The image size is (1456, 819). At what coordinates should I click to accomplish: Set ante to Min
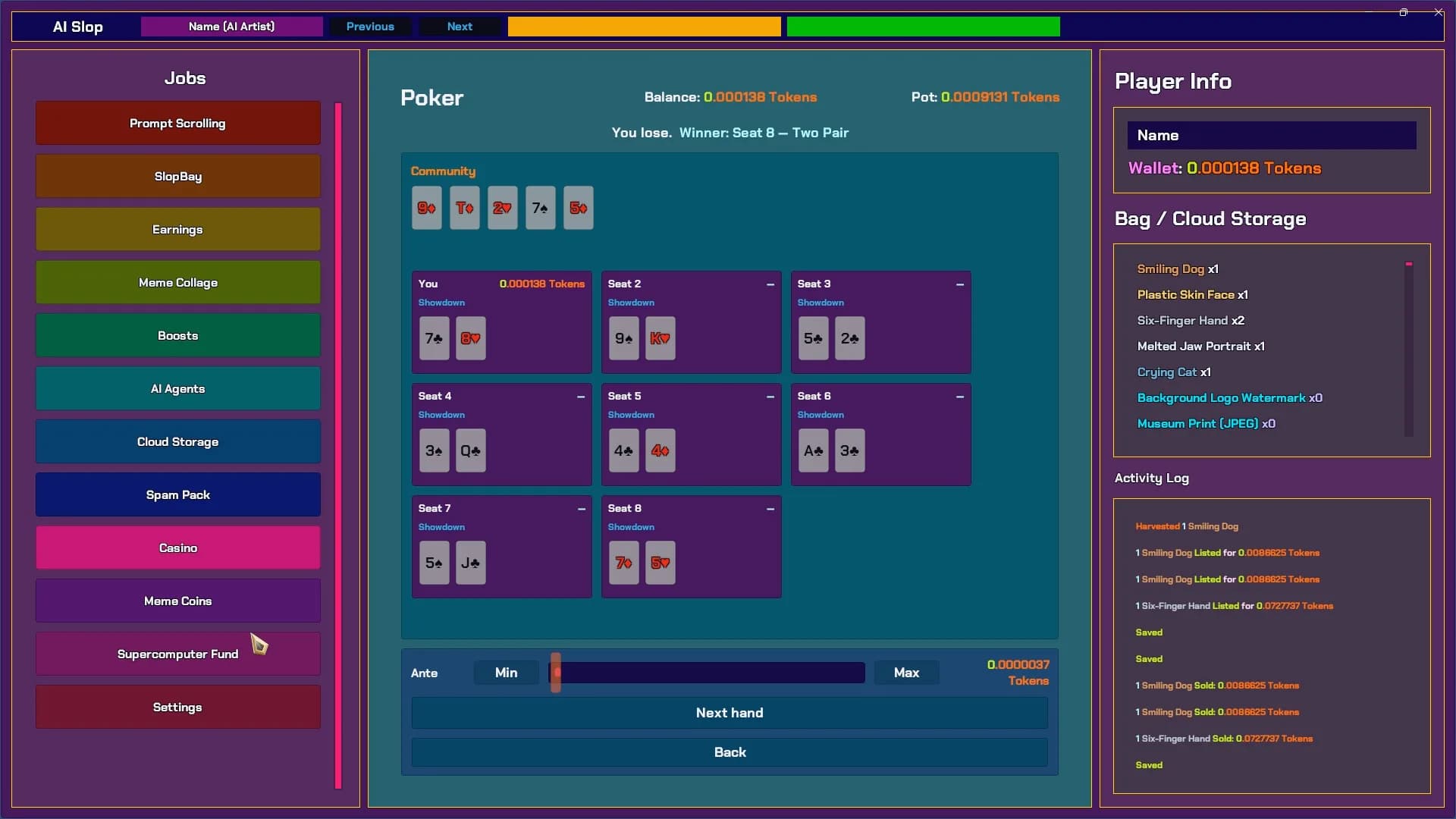point(506,673)
